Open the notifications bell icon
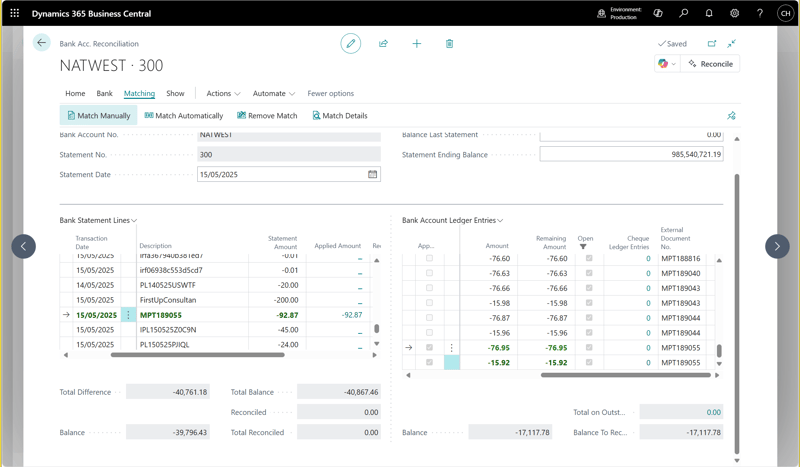 pos(709,13)
